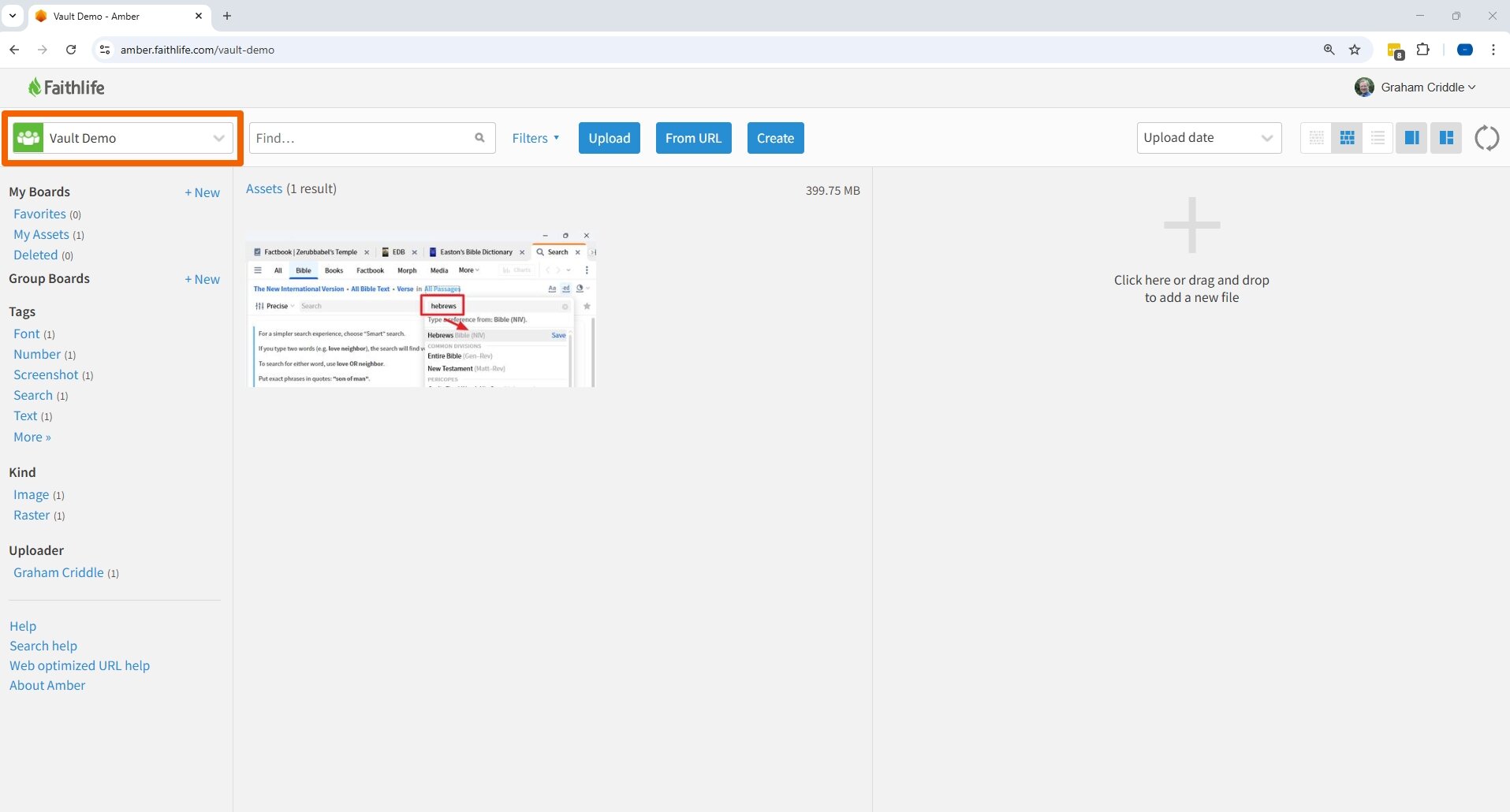Select the Vault Demo - Amber browser tab
Image resolution: width=1510 pixels, height=812 pixels.
click(x=121, y=16)
